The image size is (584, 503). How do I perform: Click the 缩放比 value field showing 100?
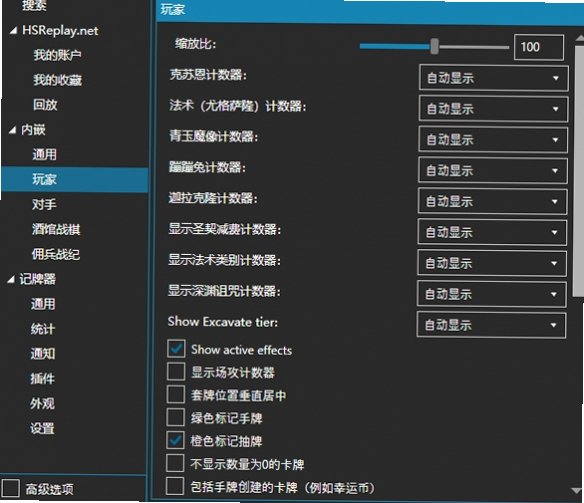point(539,47)
